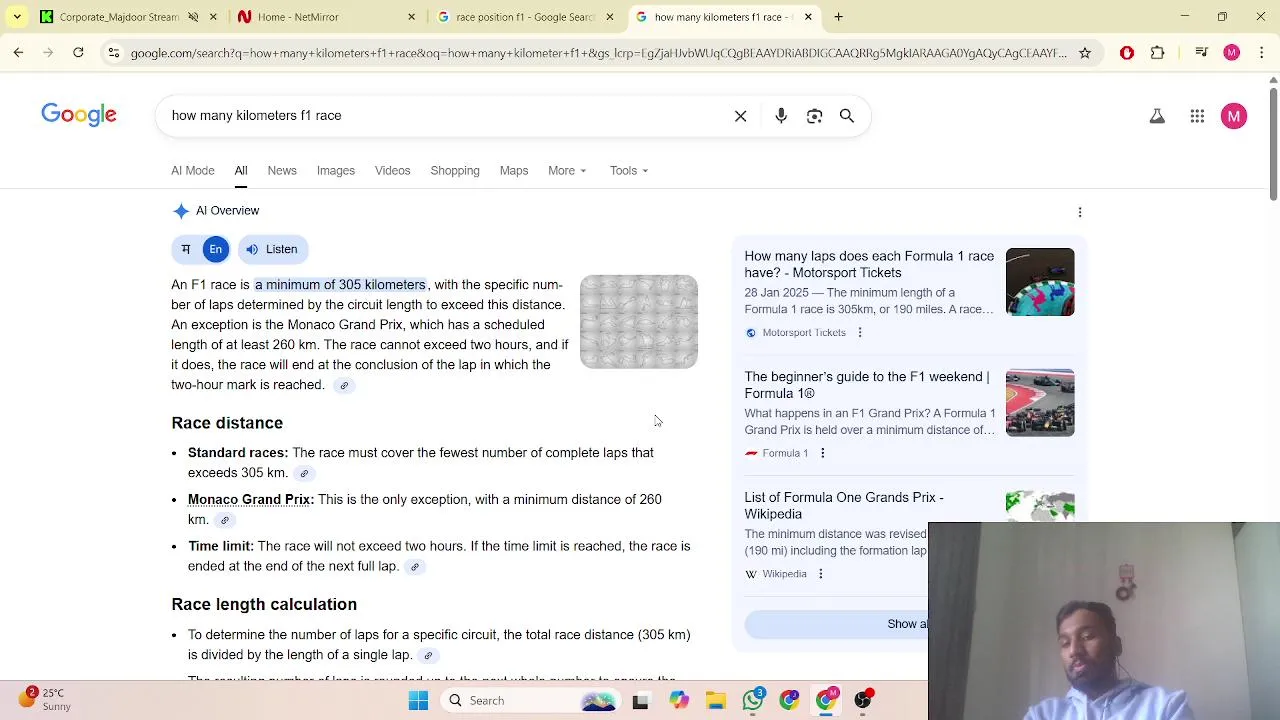1280x720 pixels.
Task: Open The beginner's guide to the F1 weekend link
Action: coord(867,385)
